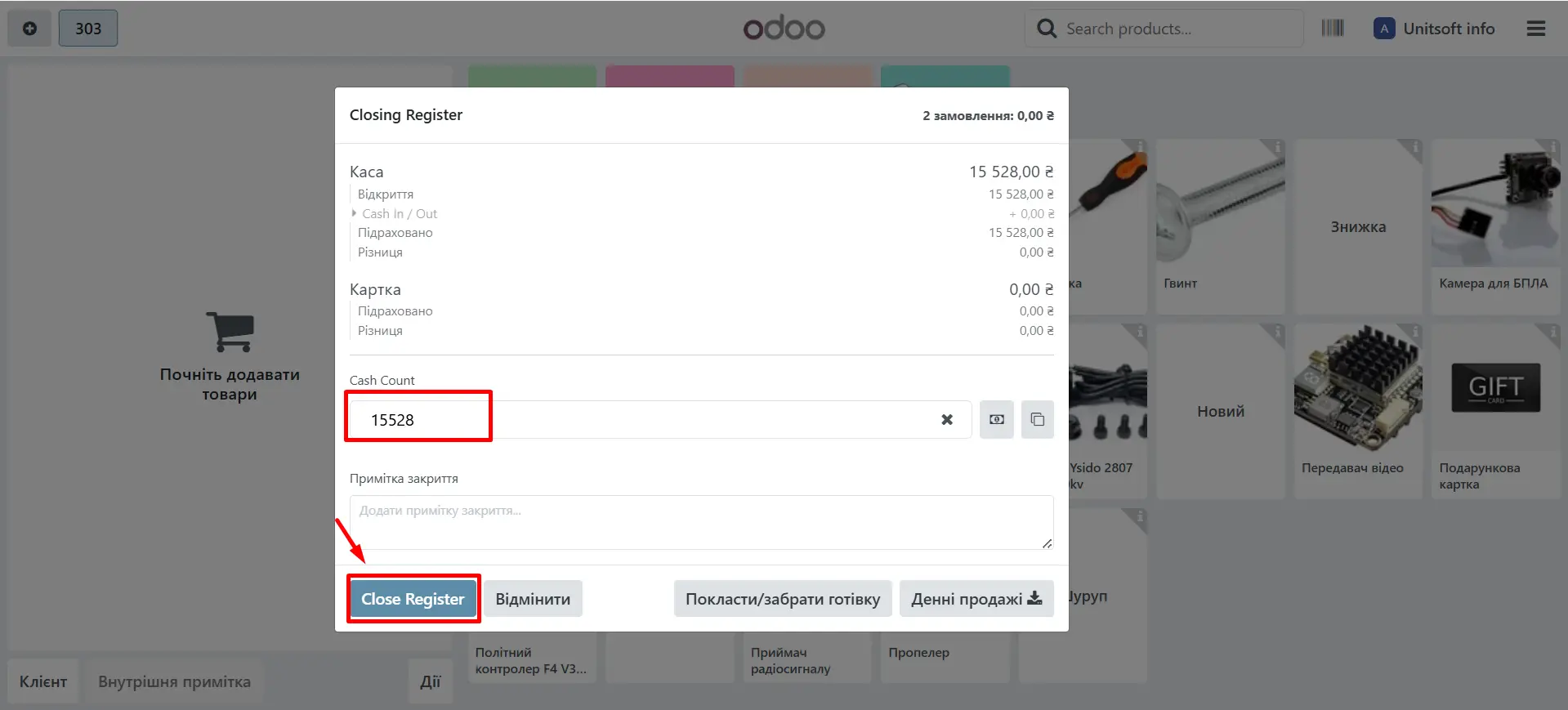This screenshot has height=710, width=1568.
Task: Click the Unitsoft info user avatar
Action: (x=1383, y=29)
